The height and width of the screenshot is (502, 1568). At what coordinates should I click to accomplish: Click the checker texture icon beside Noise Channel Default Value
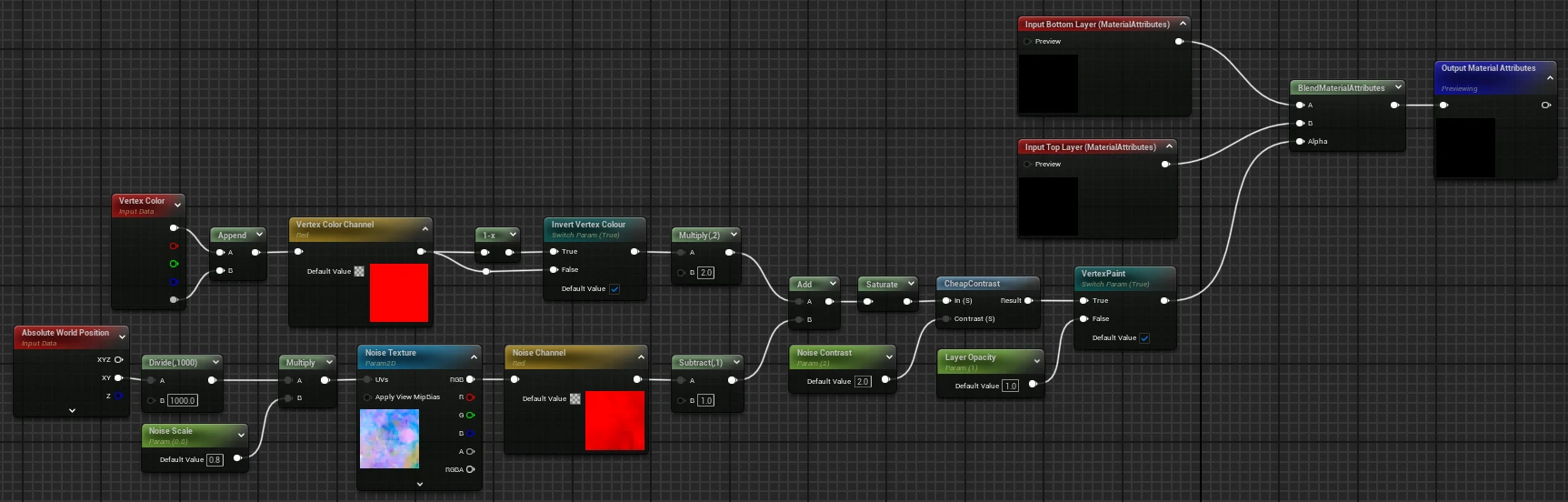click(x=575, y=398)
